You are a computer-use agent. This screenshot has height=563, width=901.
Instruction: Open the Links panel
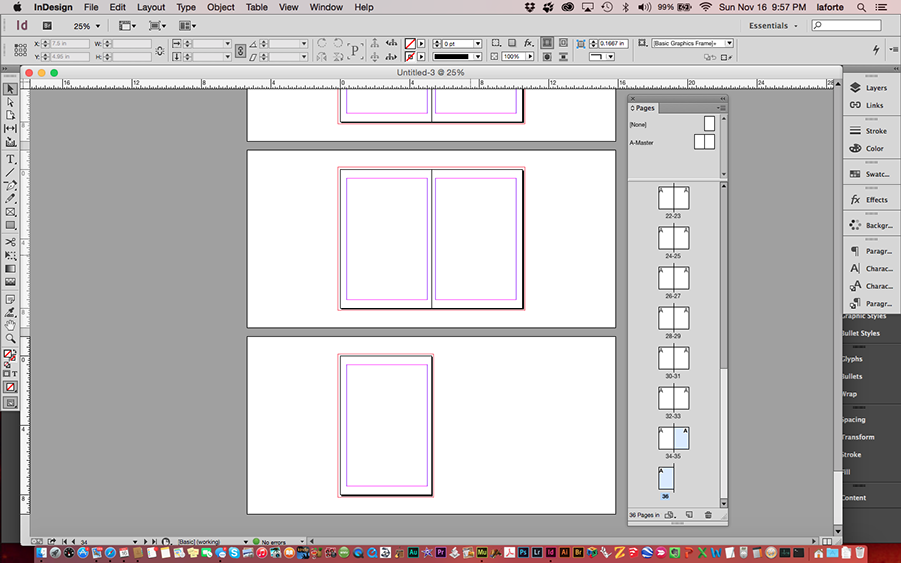tap(869, 105)
